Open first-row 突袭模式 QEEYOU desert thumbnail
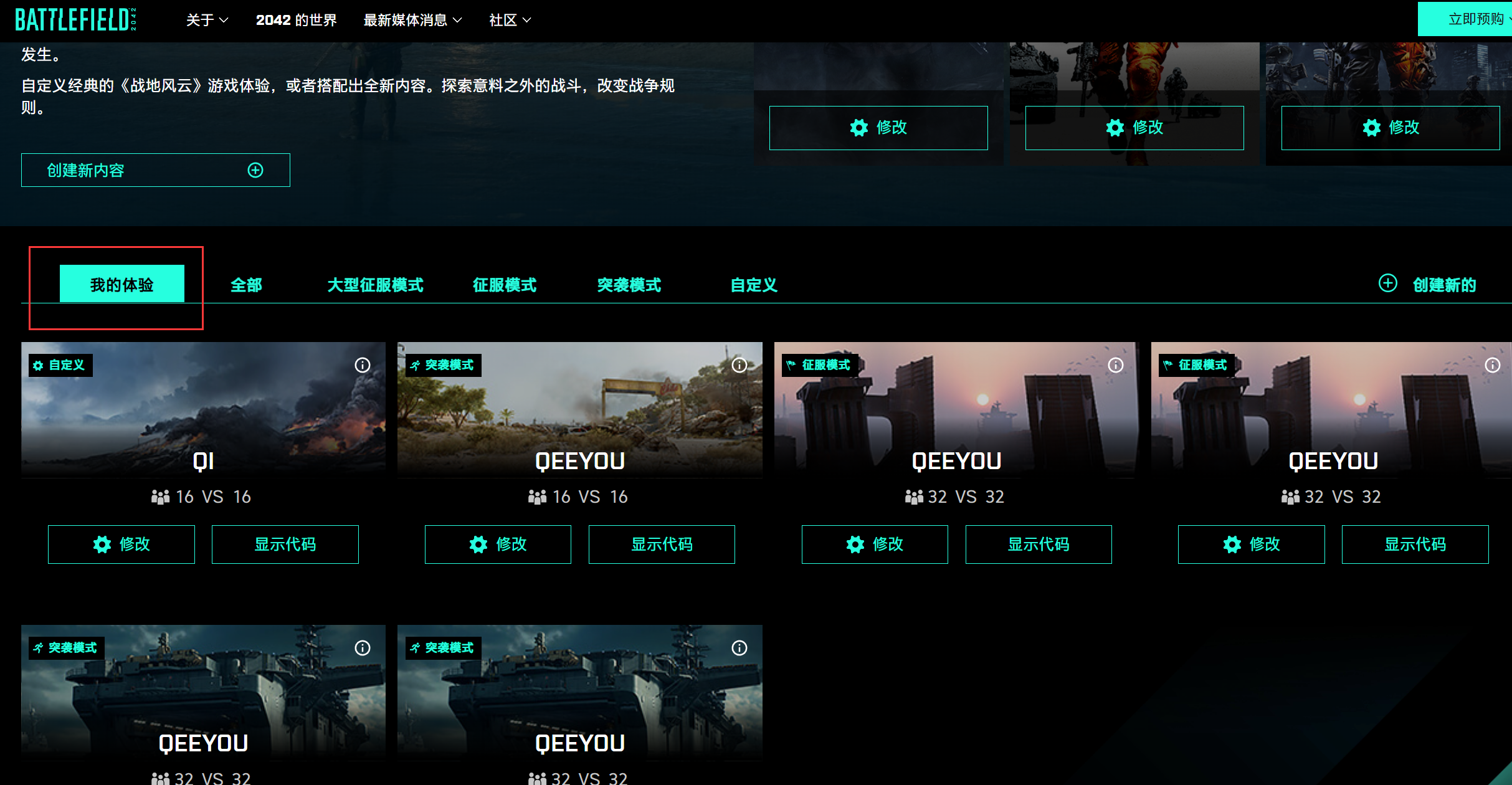The height and width of the screenshot is (785, 1512). 580,409
